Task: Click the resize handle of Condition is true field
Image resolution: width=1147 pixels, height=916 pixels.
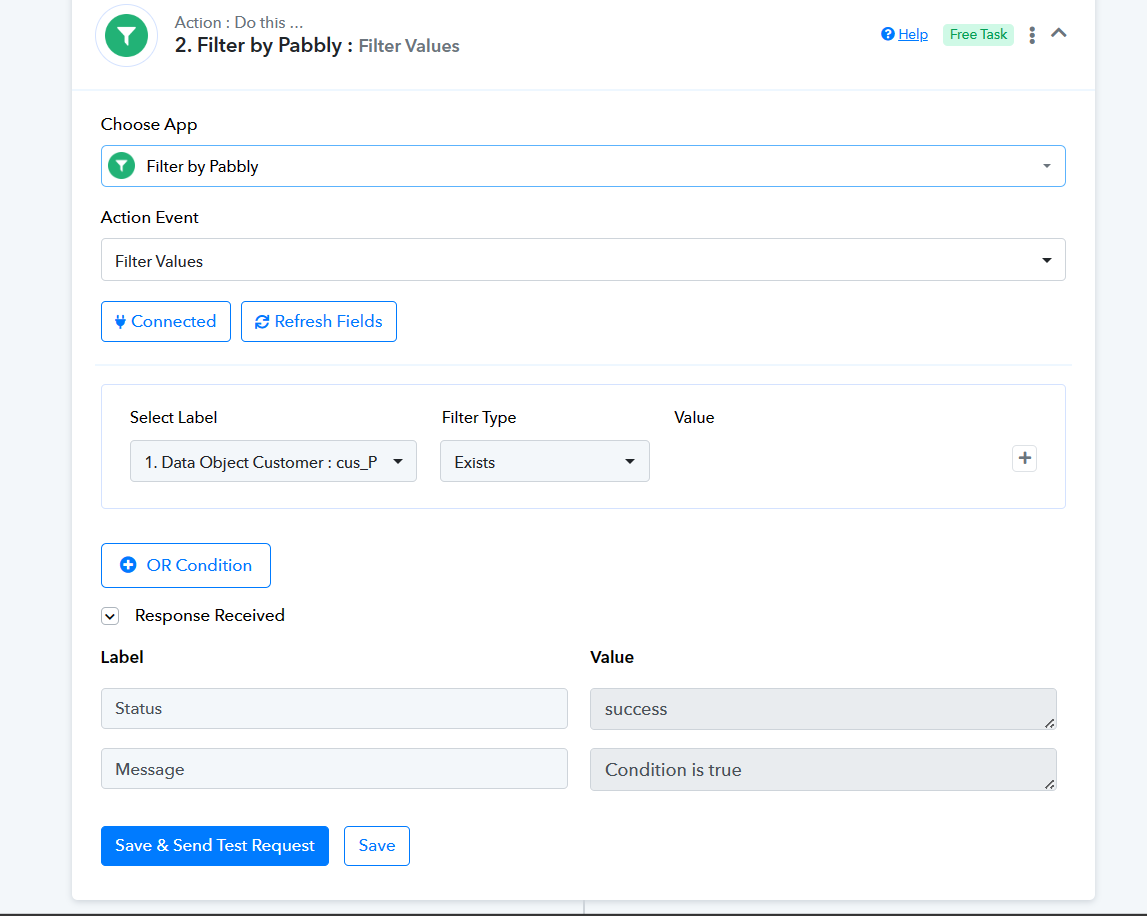Action: click(x=1050, y=784)
